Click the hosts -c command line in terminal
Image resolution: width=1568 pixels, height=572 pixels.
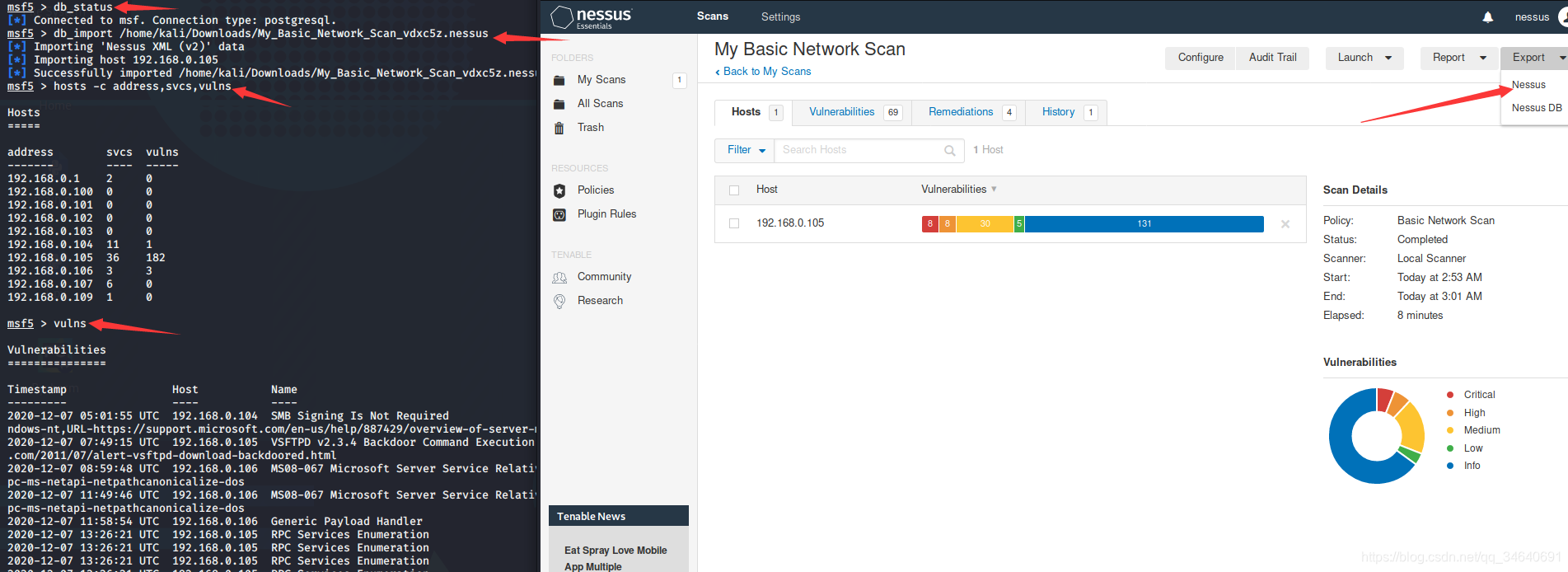(x=119, y=87)
